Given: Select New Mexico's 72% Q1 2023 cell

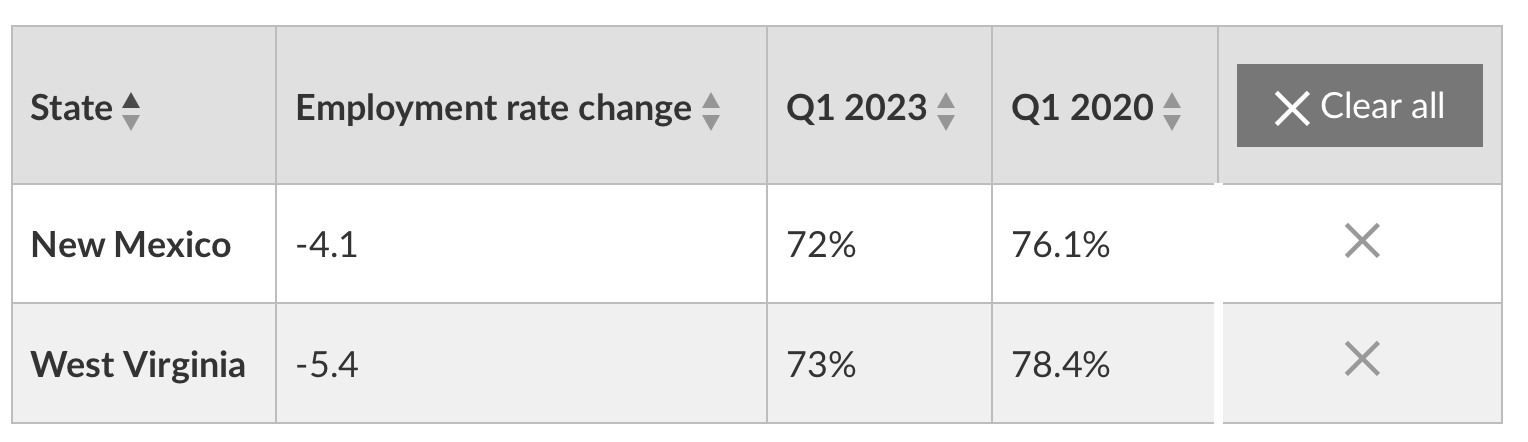Looking at the screenshot, I should [x=821, y=244].
